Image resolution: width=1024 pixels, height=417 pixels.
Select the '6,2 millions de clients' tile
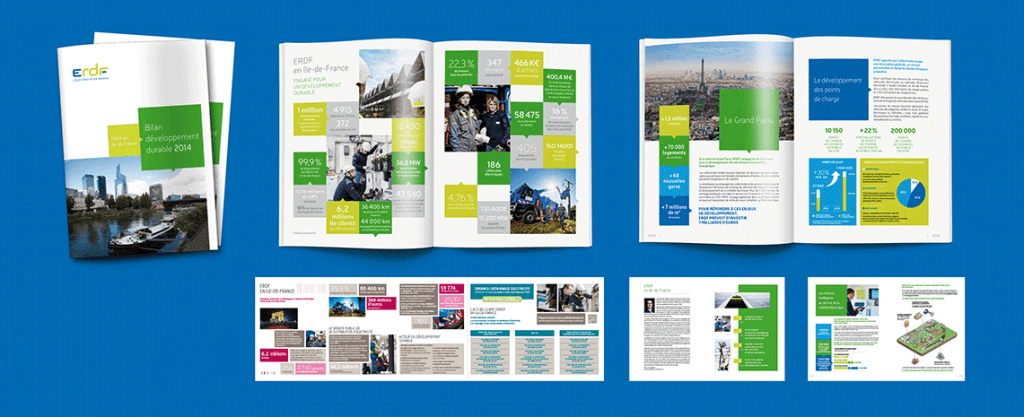(x=342, y=217)
